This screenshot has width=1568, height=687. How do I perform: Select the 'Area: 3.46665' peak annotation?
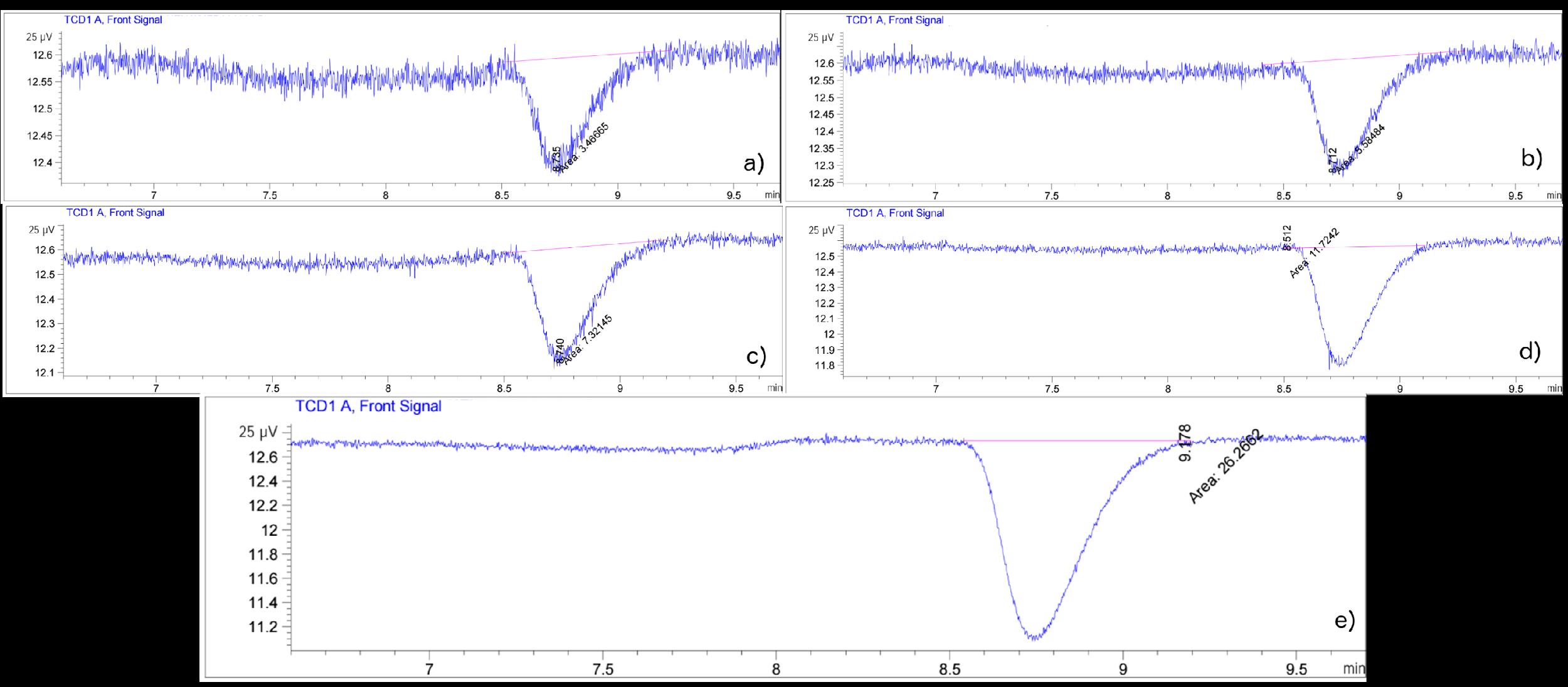point(584,147)
